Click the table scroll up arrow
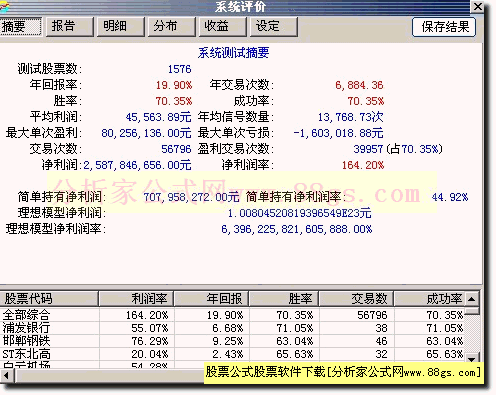This screenshot has width=496, height=395. coord(472,299)
